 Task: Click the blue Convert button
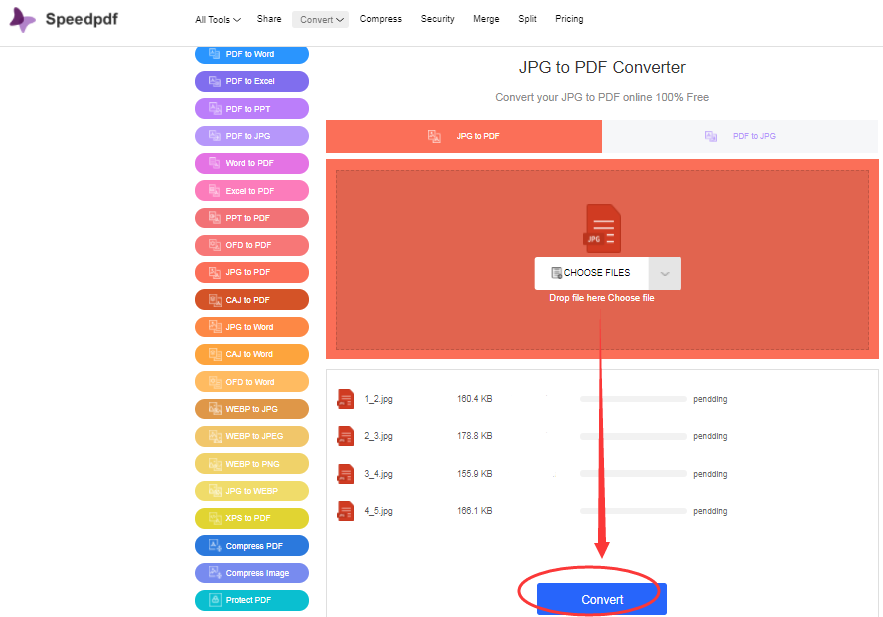(x=601, y=599)
